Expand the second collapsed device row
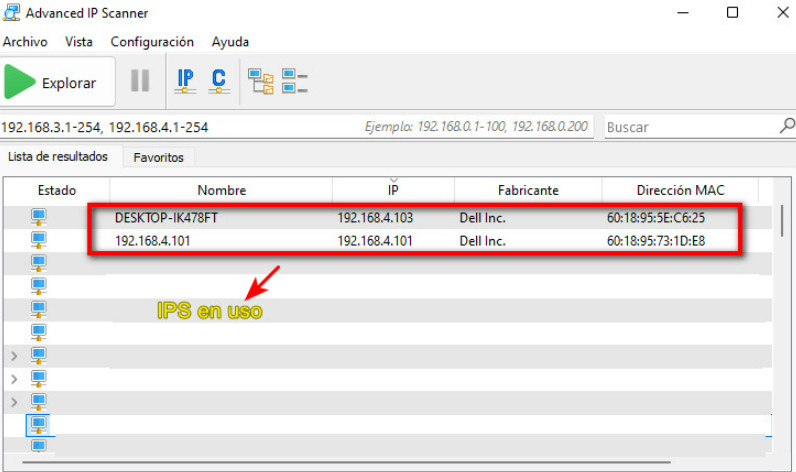 click(14, 379)
